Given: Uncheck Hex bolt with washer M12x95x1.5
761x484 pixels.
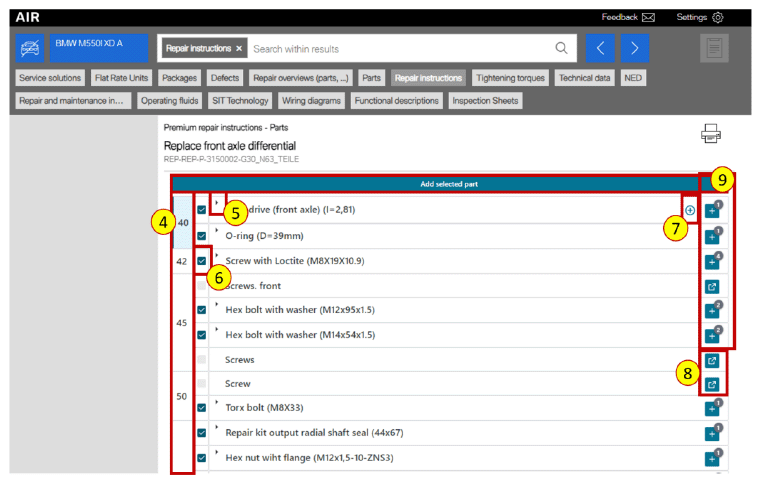Looking at the screenshot, I should click(x=202, y=310).
